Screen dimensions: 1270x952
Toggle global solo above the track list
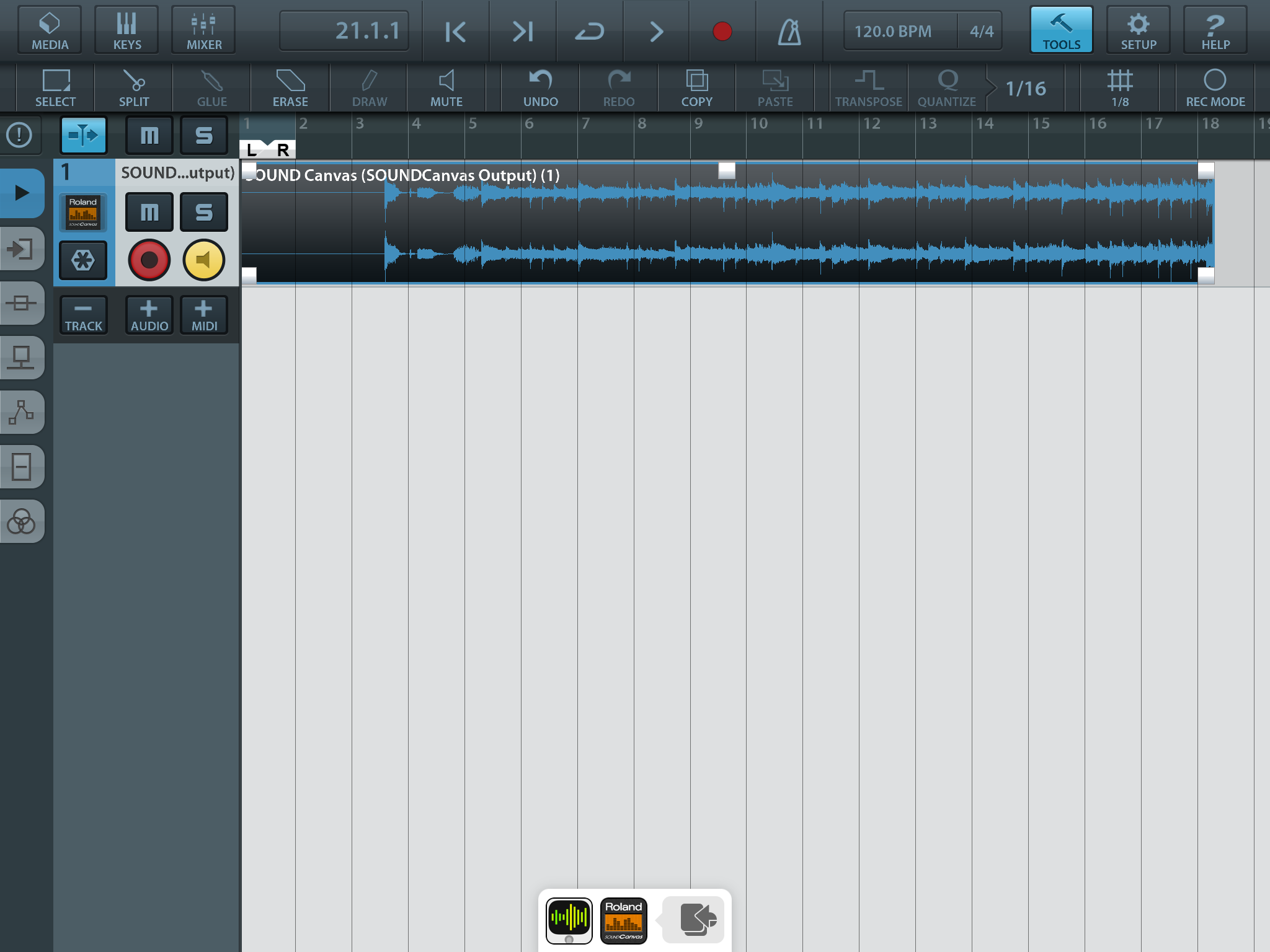pyautogui.click(x=204, y=134)
